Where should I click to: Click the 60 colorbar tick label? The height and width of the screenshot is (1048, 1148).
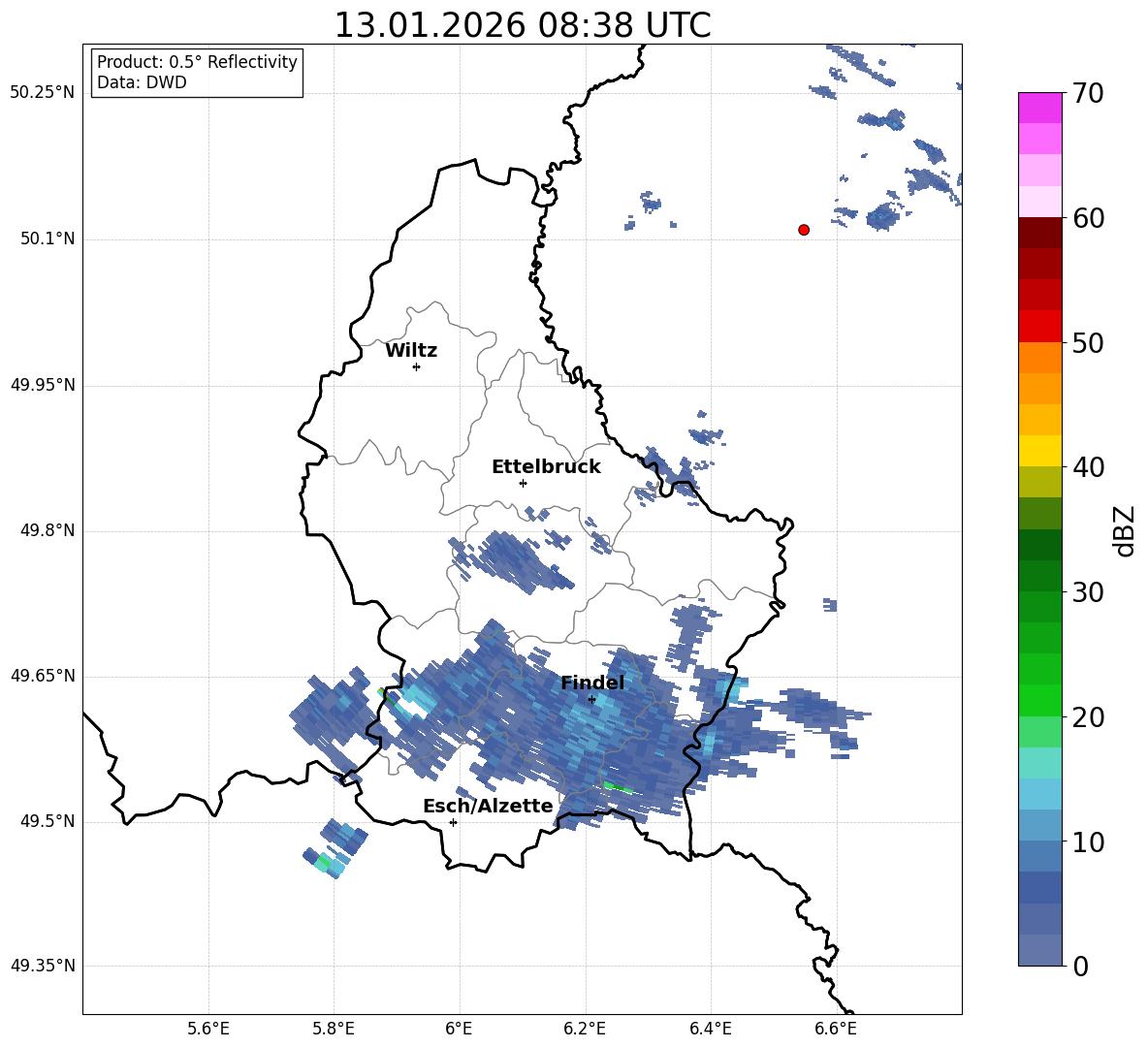click(1088, 218)
